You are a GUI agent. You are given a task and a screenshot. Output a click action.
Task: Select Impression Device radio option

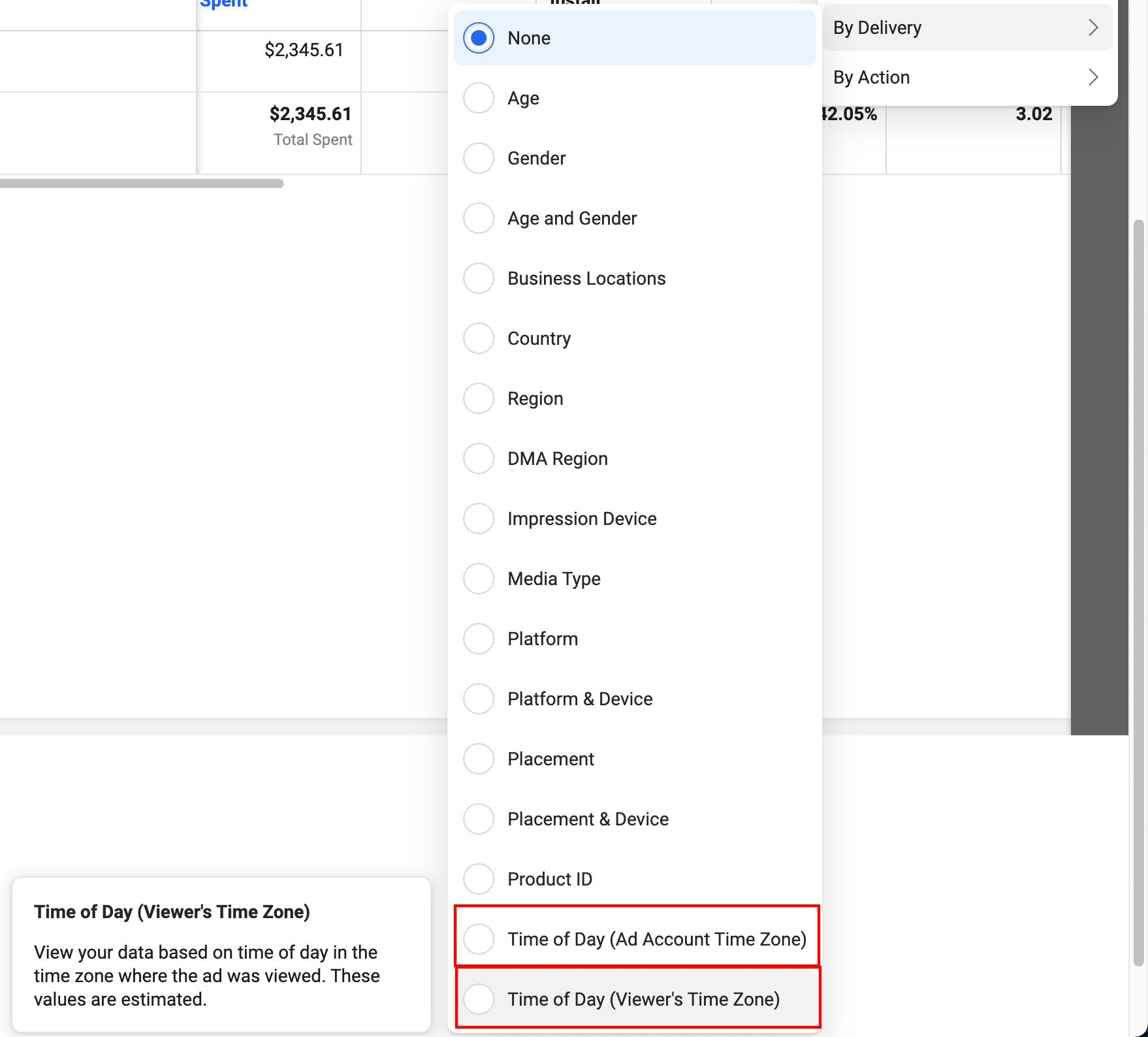479,518
